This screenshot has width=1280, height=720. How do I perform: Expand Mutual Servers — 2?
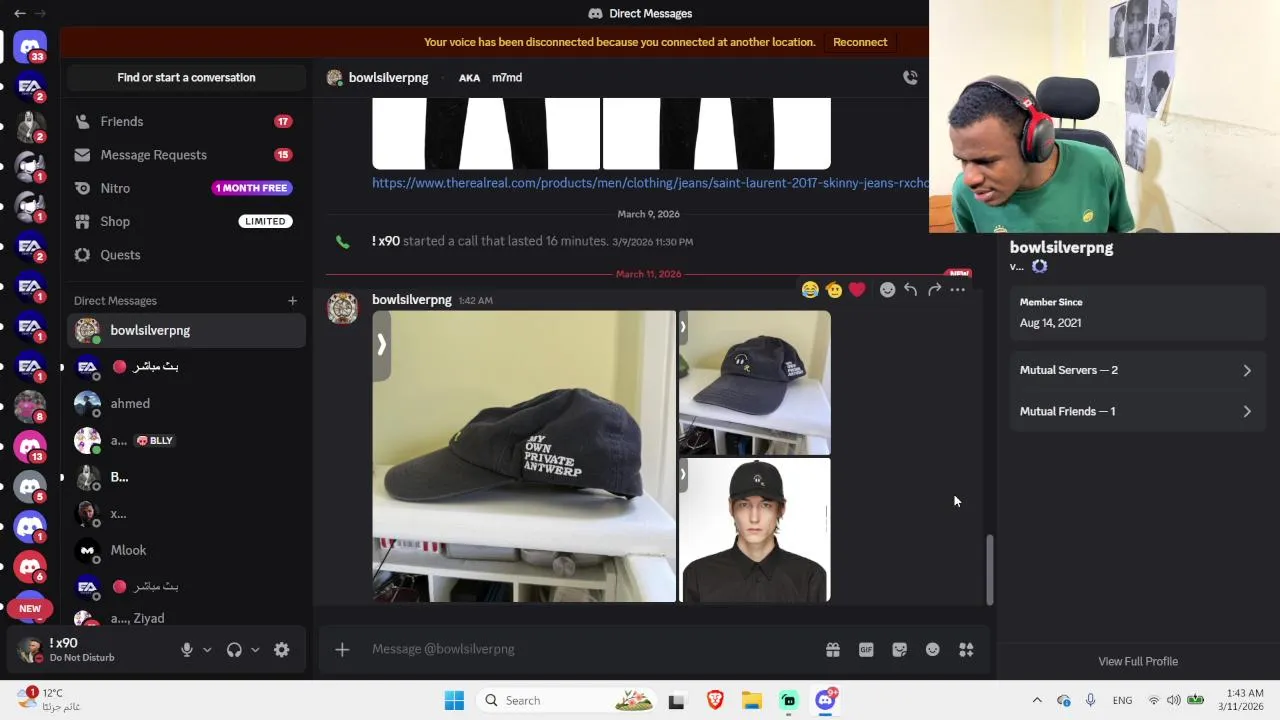[1136, 370]
